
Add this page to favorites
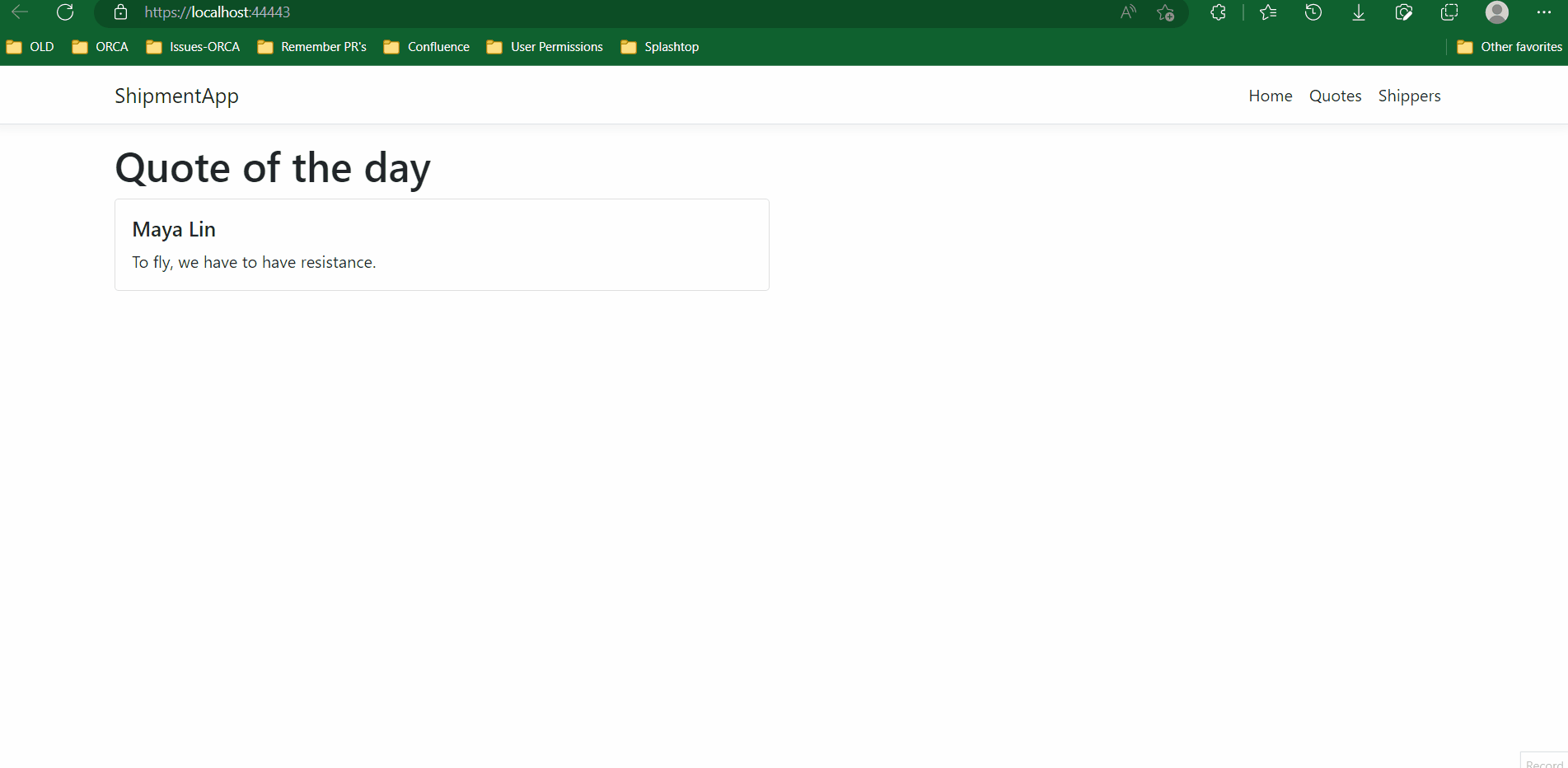coord(1165,13)
